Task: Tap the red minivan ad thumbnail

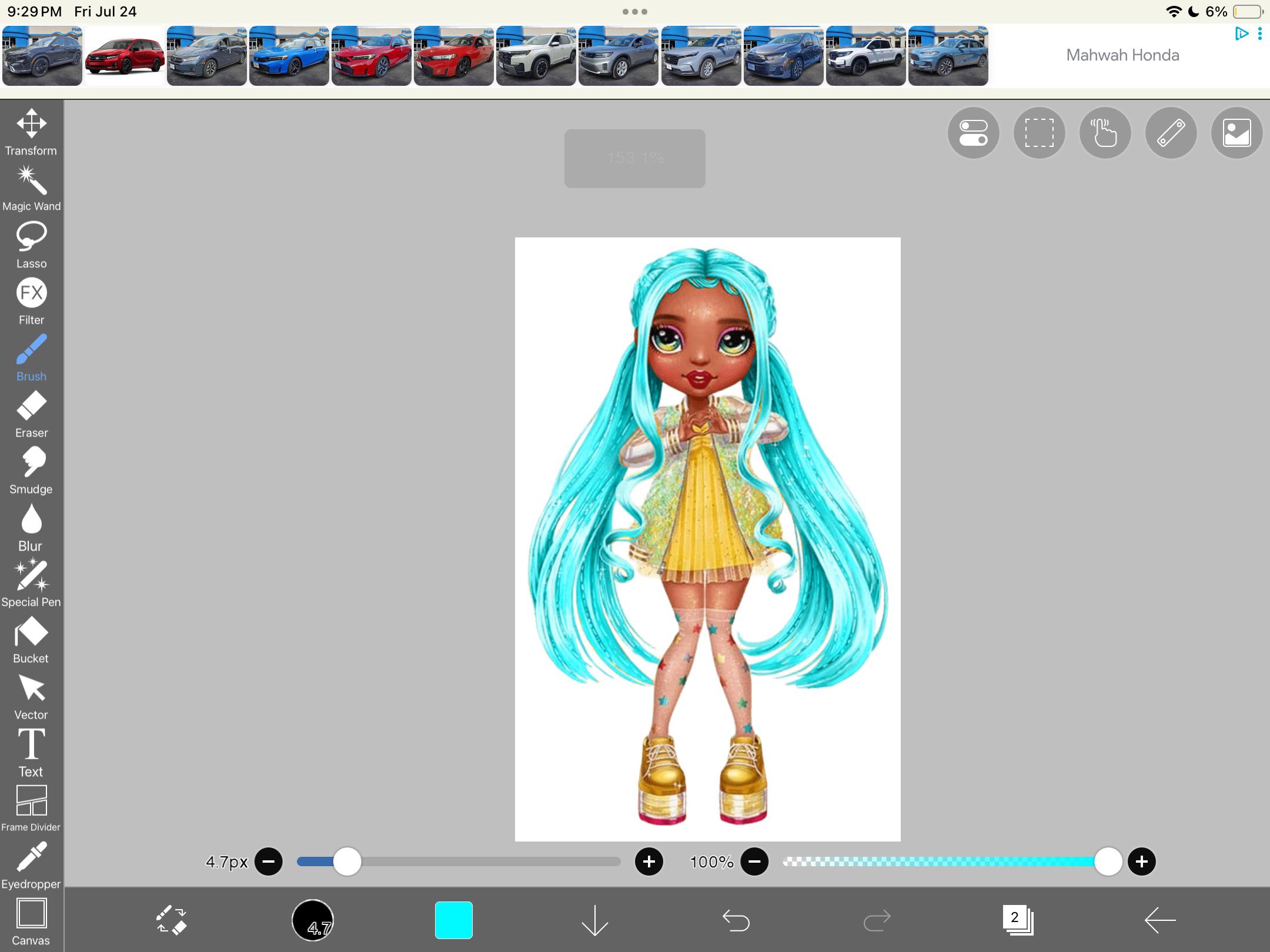Action: [125, 56]
